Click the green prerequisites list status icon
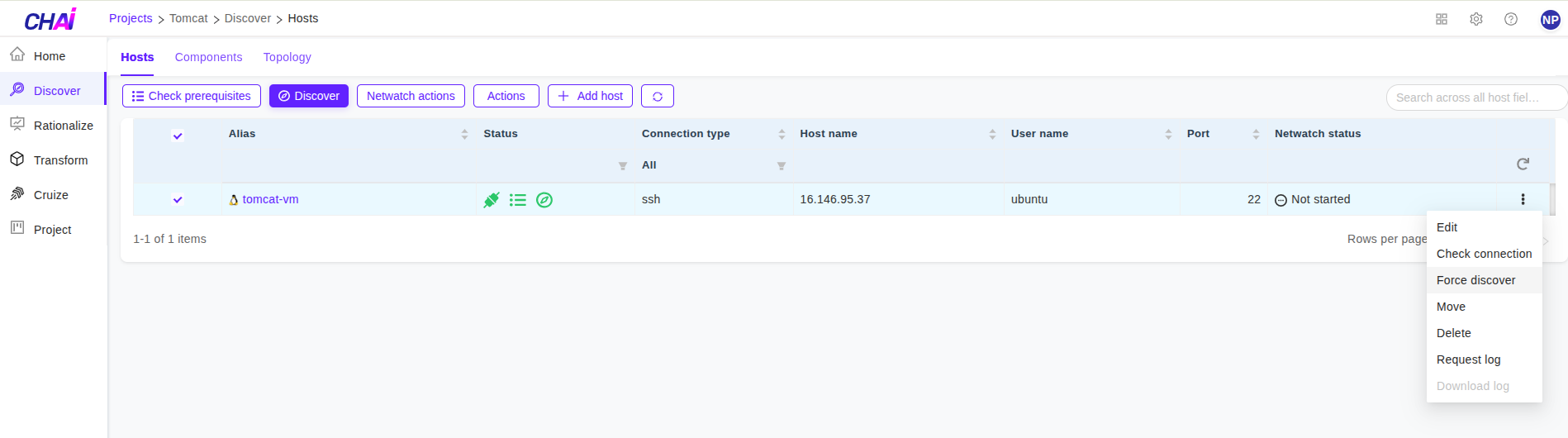1568x438 pixels. point(518,200)
